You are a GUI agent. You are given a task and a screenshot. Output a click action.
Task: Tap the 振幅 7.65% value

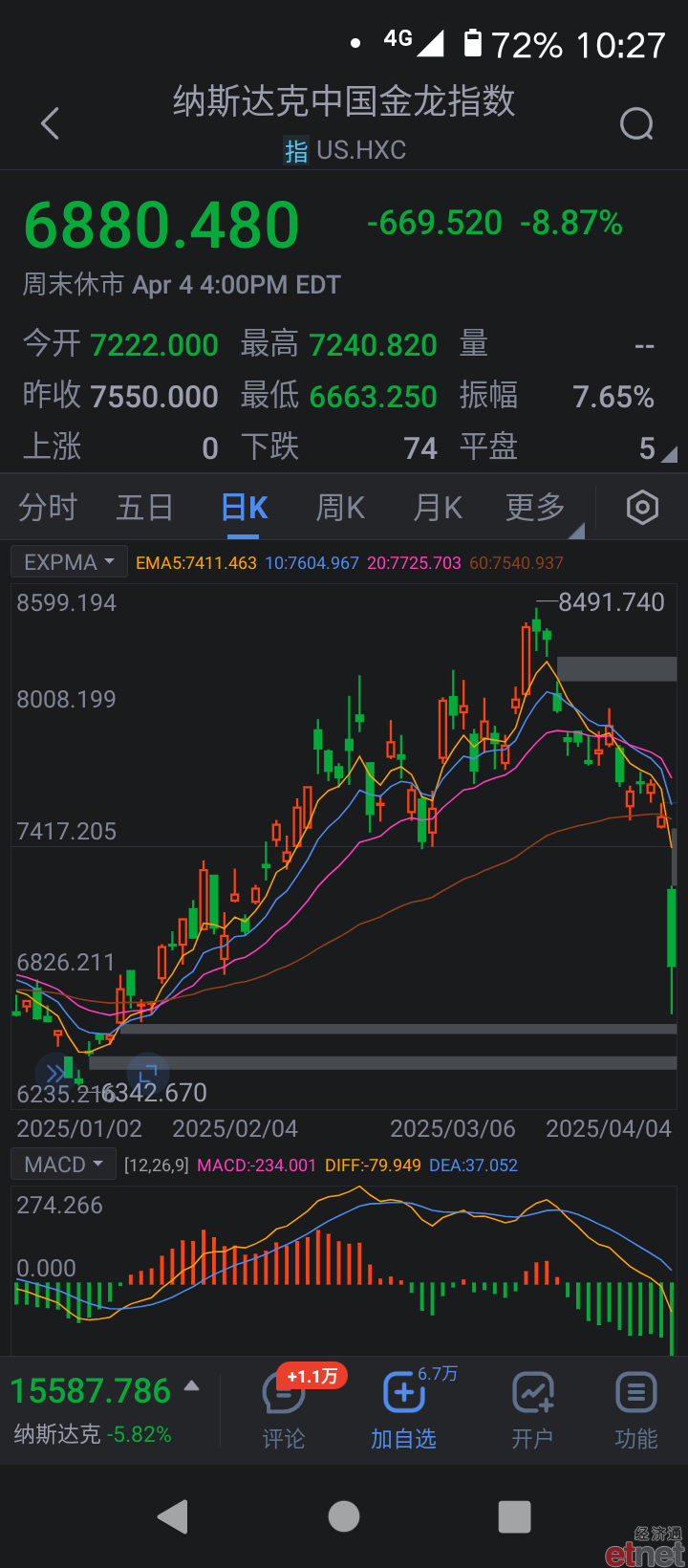coord(613,397)
